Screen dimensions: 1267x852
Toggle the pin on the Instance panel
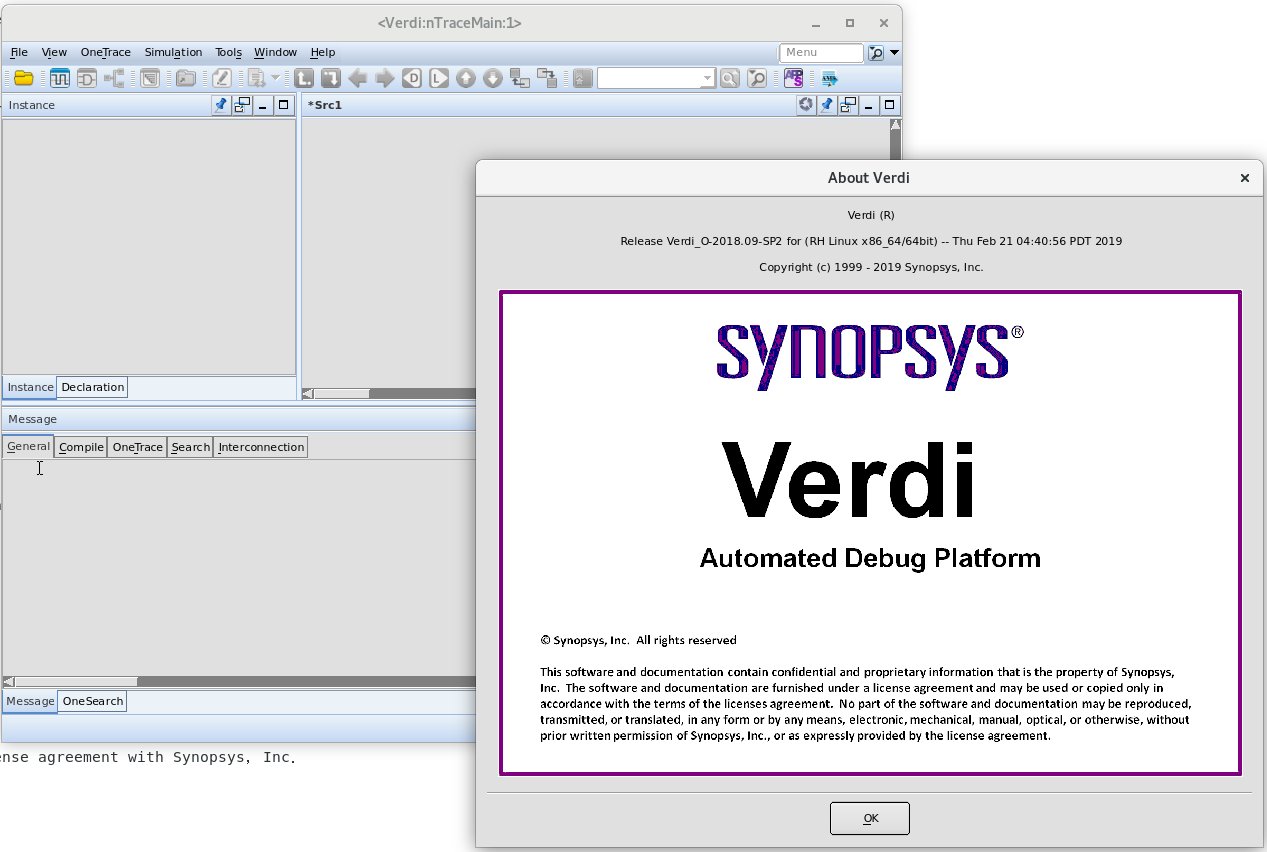tap(221, 105)
